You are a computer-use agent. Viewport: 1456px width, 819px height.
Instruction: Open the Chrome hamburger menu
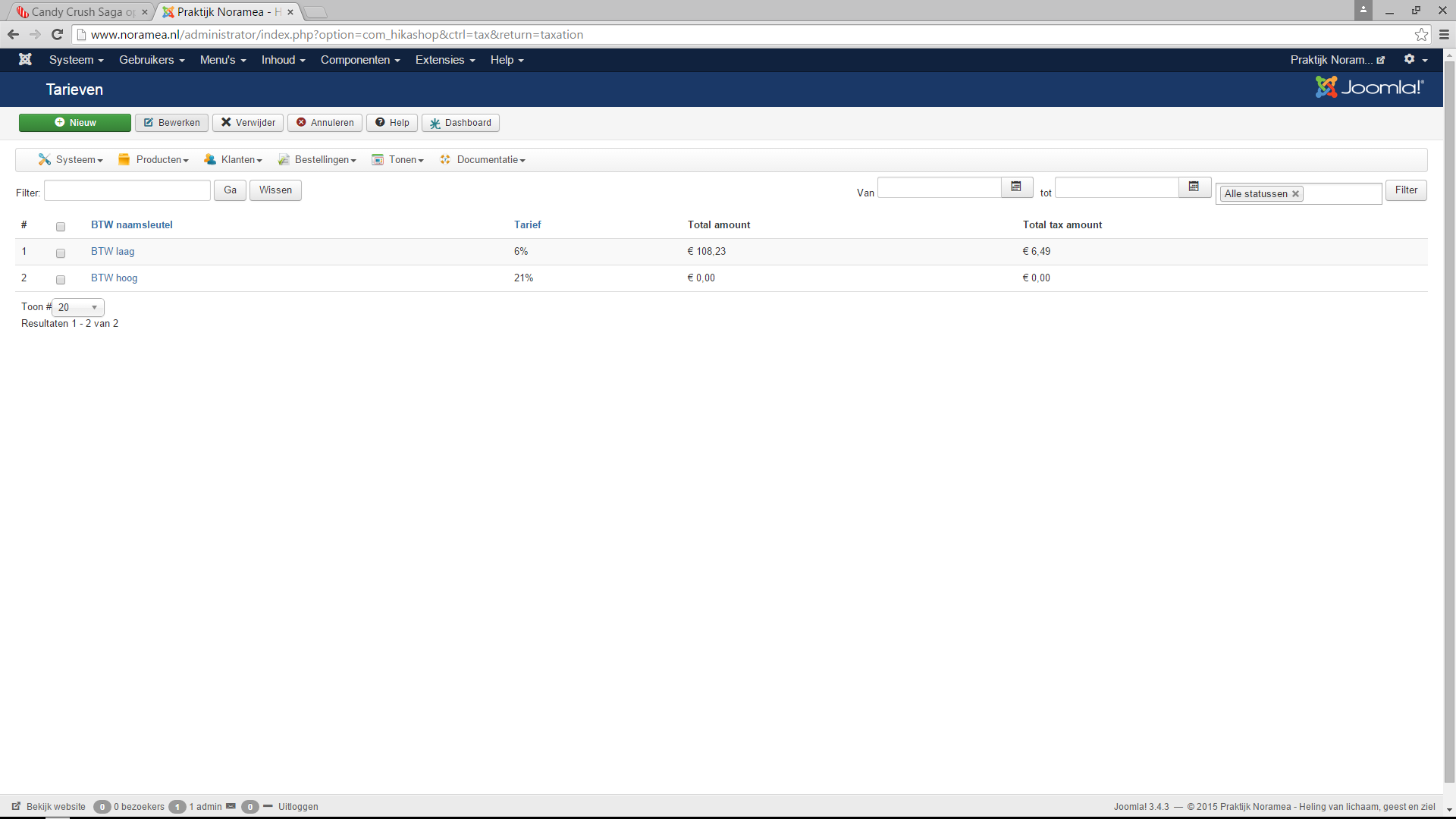(1444, 35)
